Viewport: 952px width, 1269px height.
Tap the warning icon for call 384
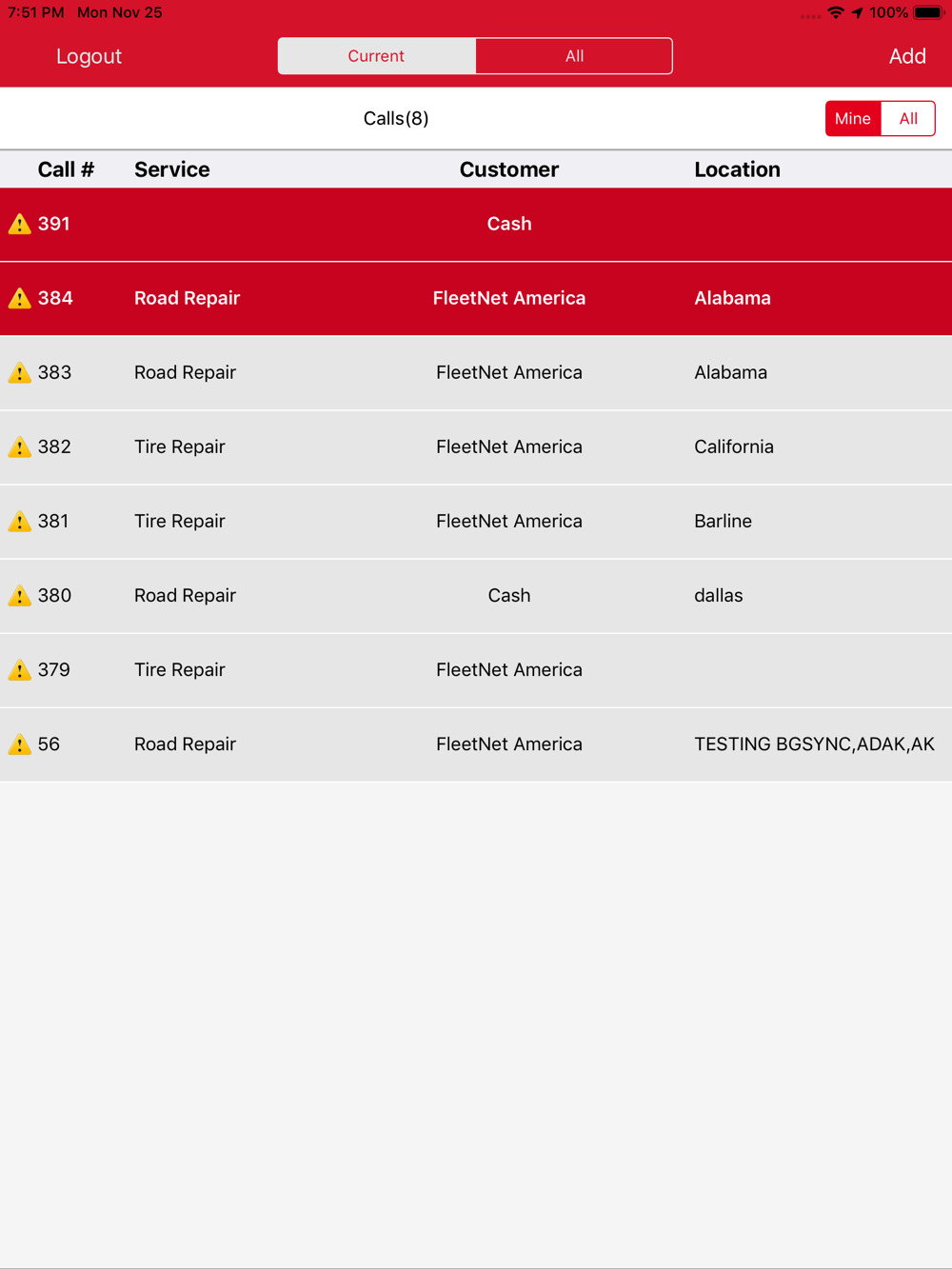coord(19,298)
